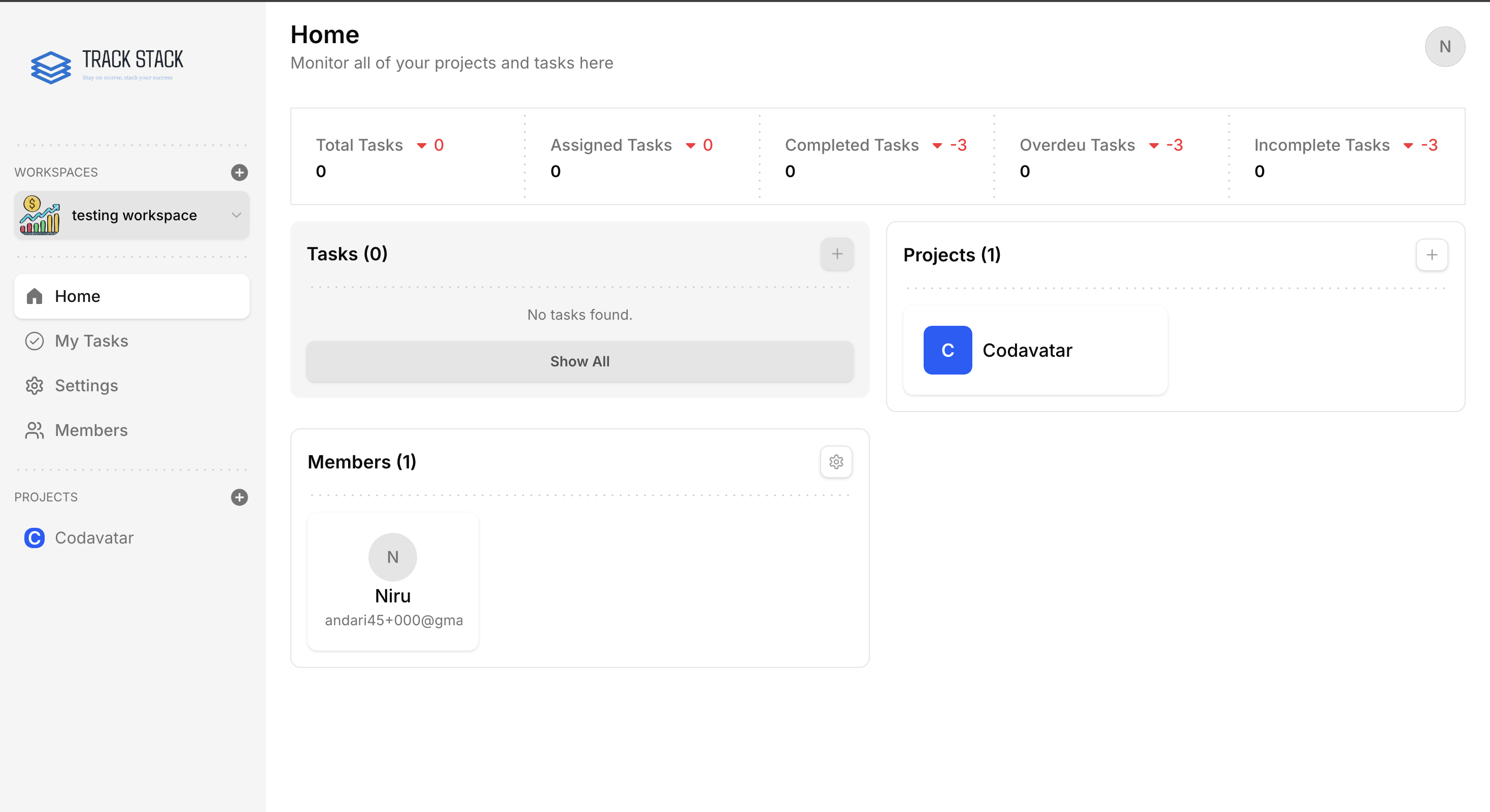Click the blue C project swatch
Viewport: 1490px width, 812px height.
tap(947, 351)
